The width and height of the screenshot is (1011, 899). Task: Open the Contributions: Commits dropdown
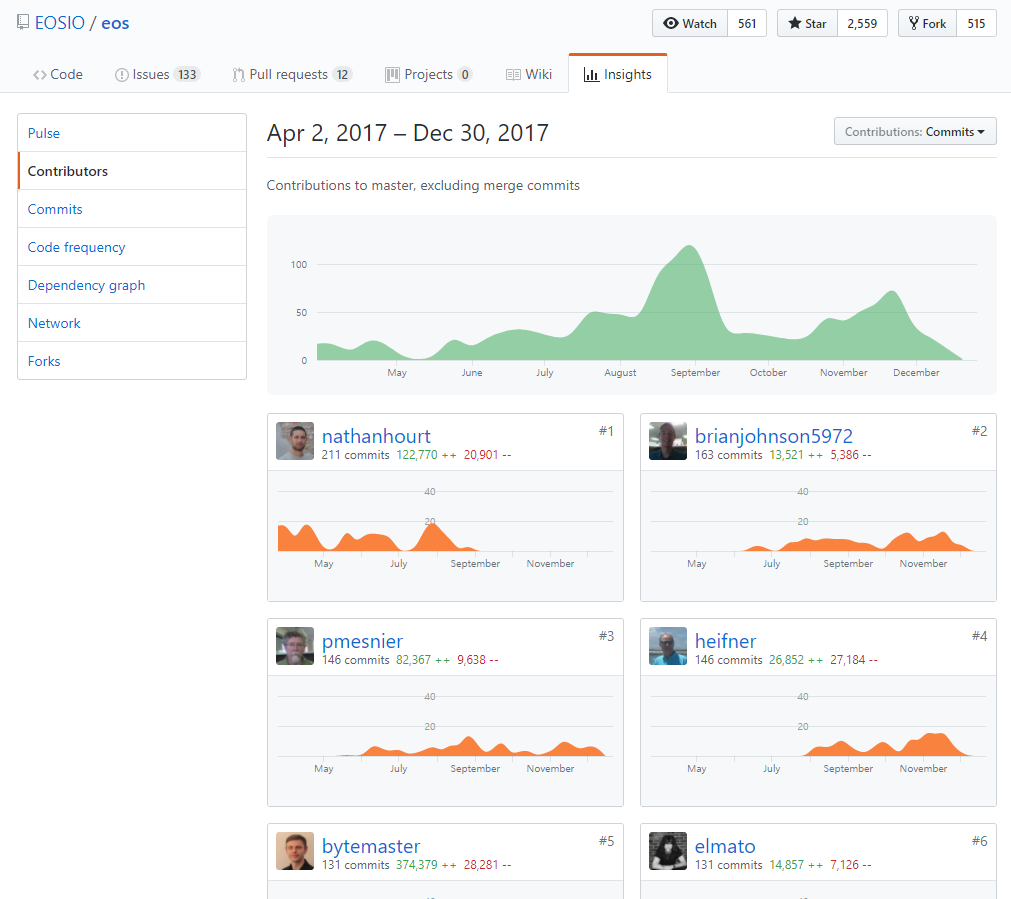pos(915,132)
